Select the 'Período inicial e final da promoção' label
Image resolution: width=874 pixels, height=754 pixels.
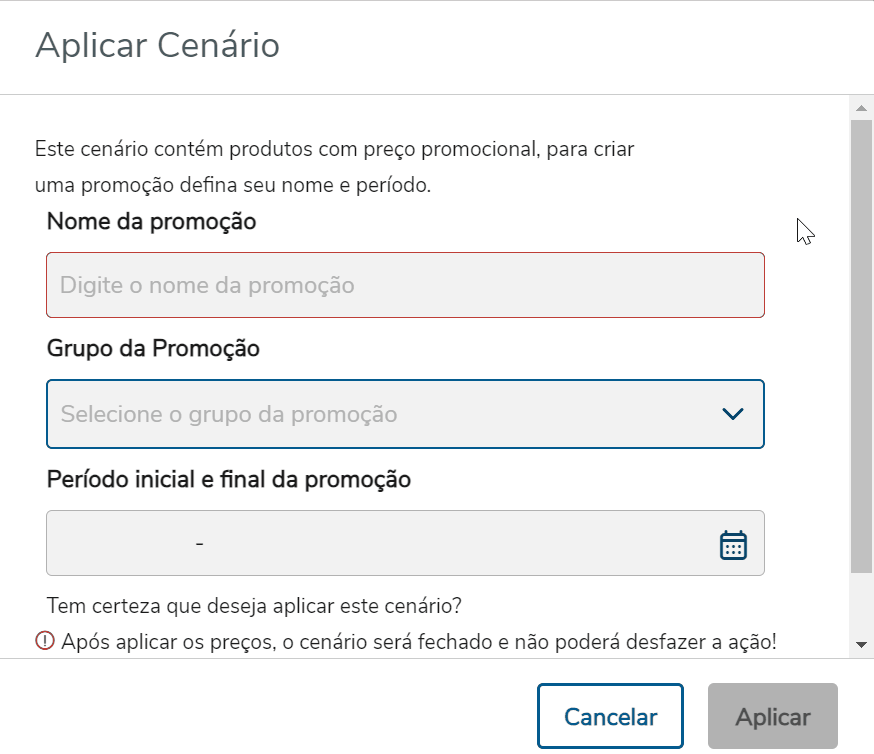click(x=229, y=479)
